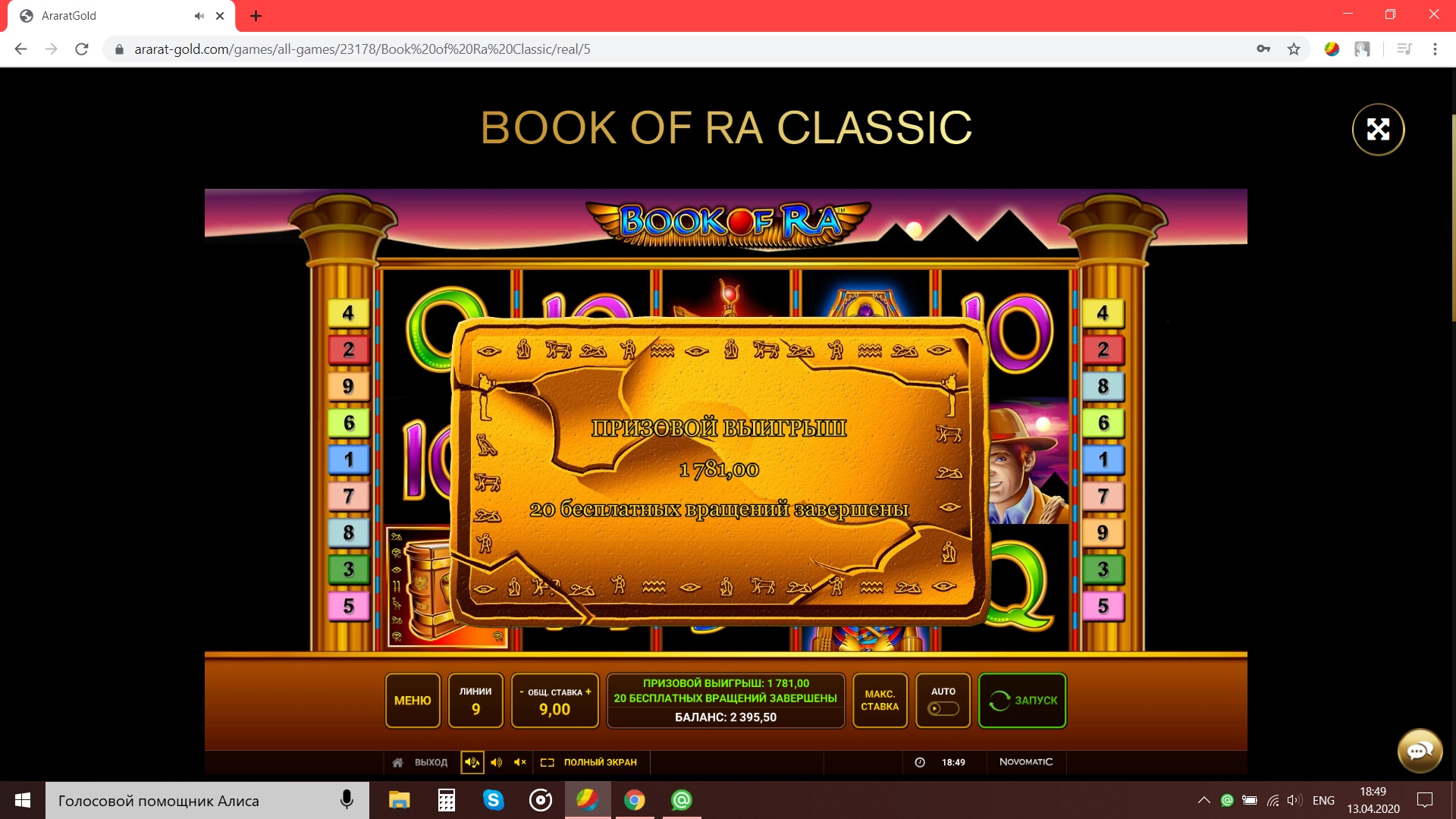
Task: Click the plain speaker sound-effects icon
Action: (496, 762)
